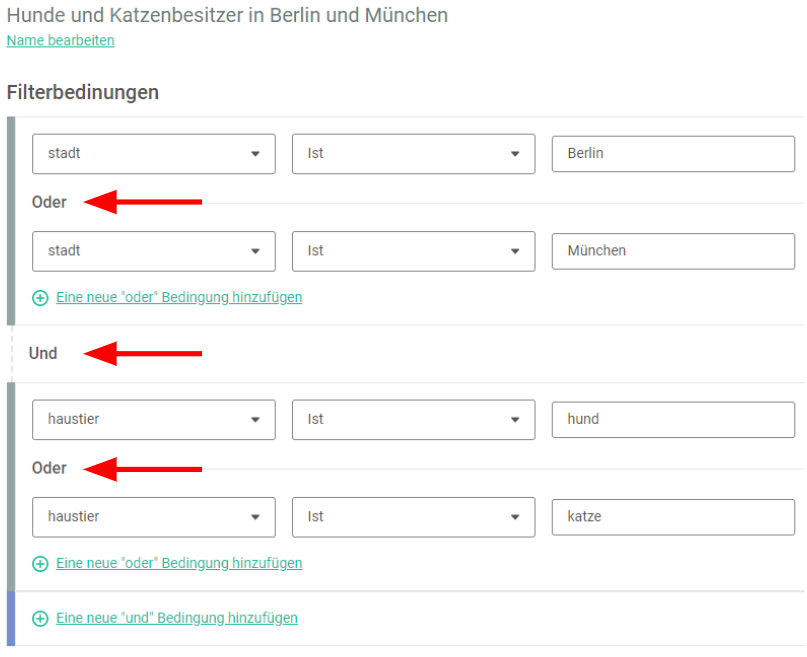Click the München value input field
The image size is (807, 657).
point(673,251)
